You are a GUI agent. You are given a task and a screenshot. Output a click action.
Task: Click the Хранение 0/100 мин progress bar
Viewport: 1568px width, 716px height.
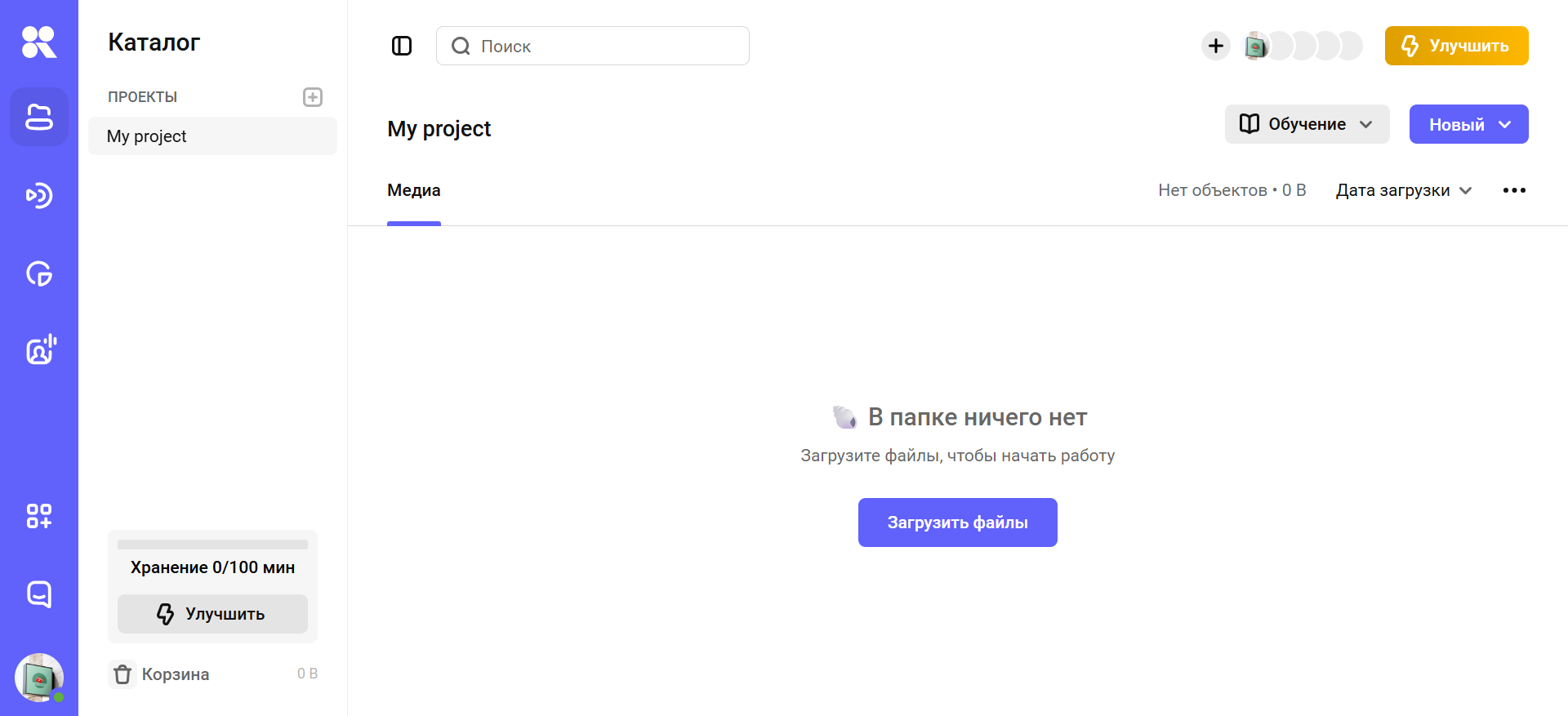pos(212,543)
